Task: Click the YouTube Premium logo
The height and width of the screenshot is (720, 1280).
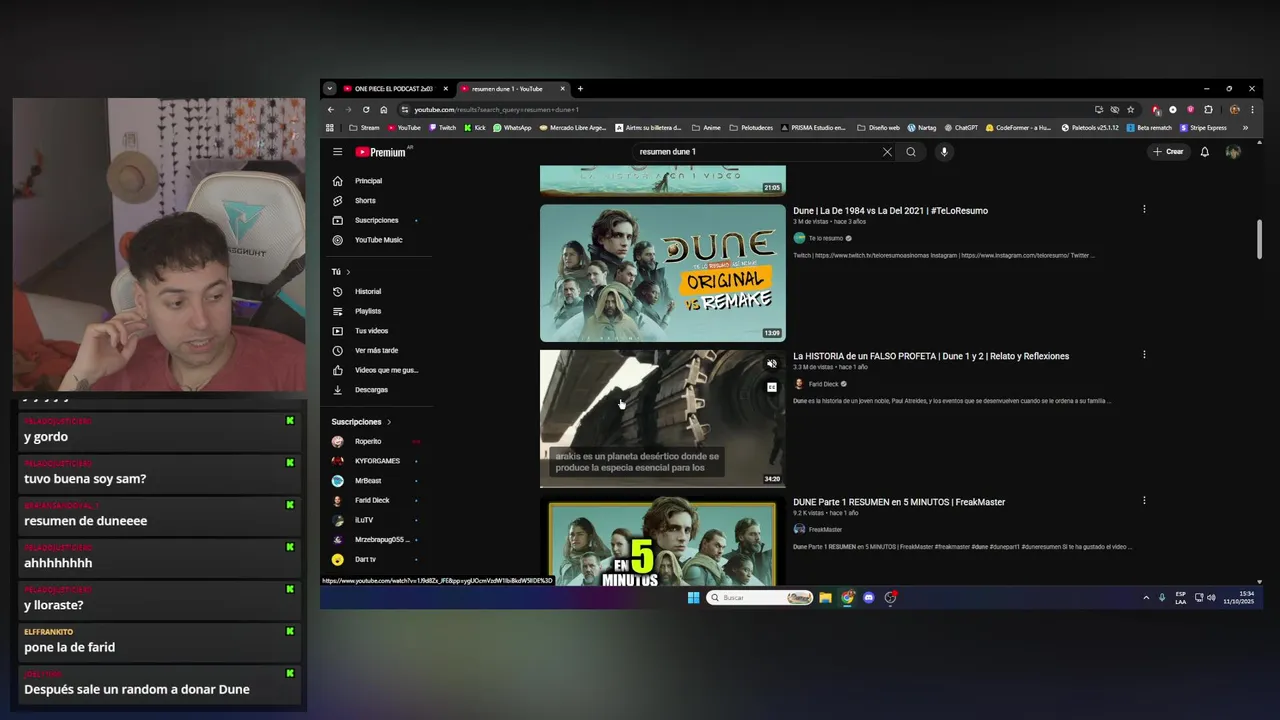Action: click(382, 152)
